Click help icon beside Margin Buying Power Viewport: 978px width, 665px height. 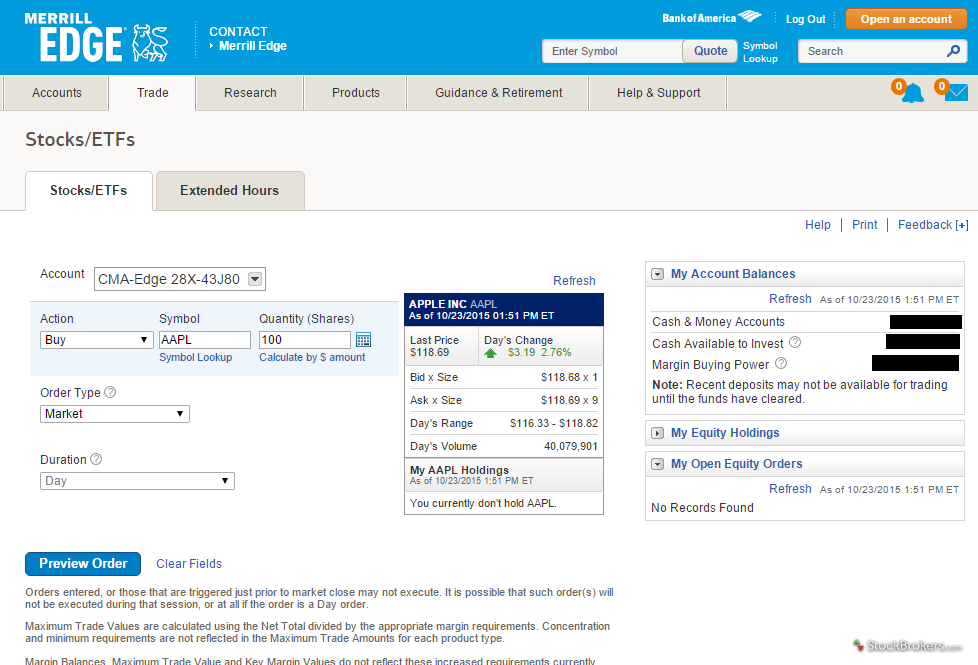[781, 363]
